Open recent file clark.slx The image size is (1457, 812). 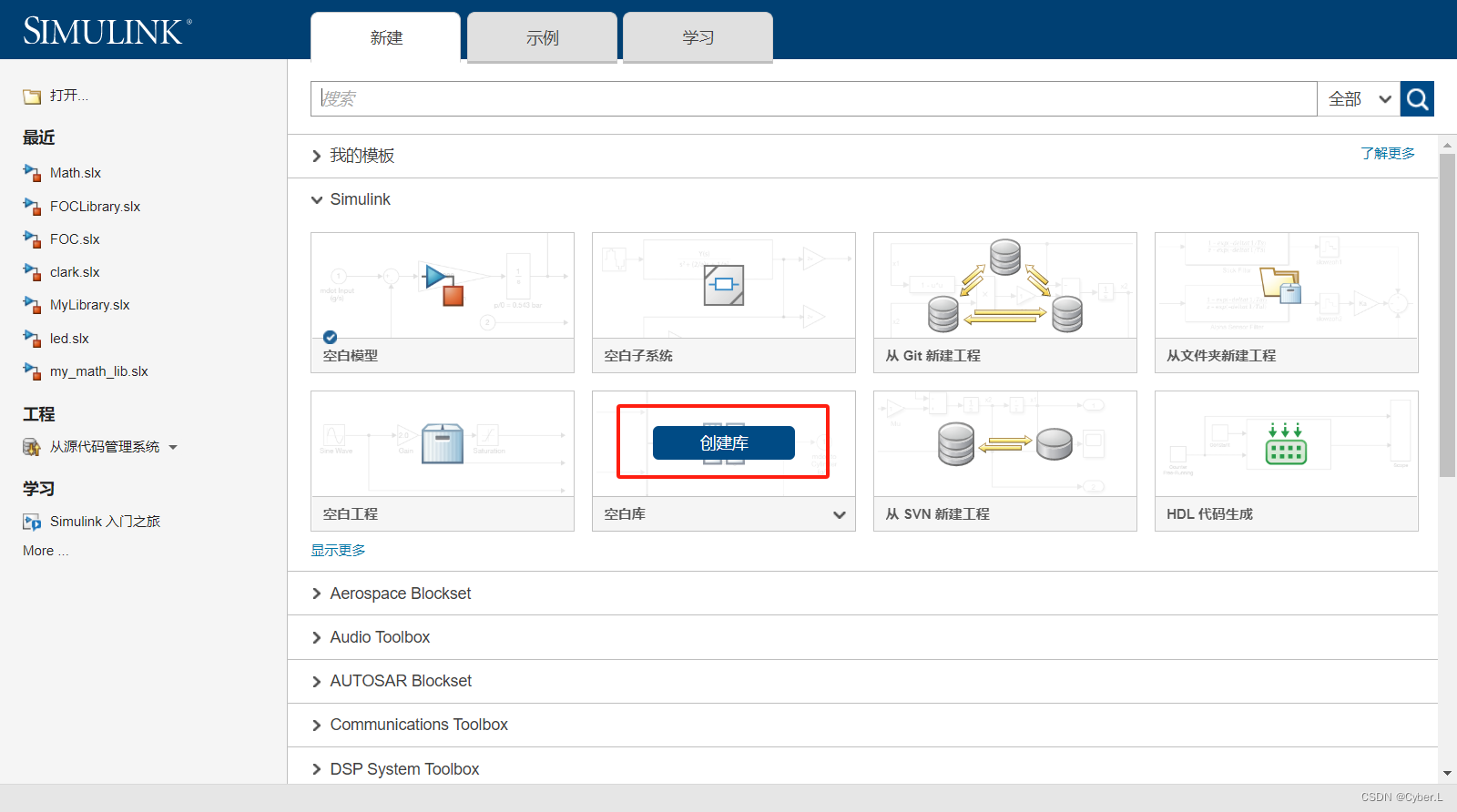click(x=75, y=272)
